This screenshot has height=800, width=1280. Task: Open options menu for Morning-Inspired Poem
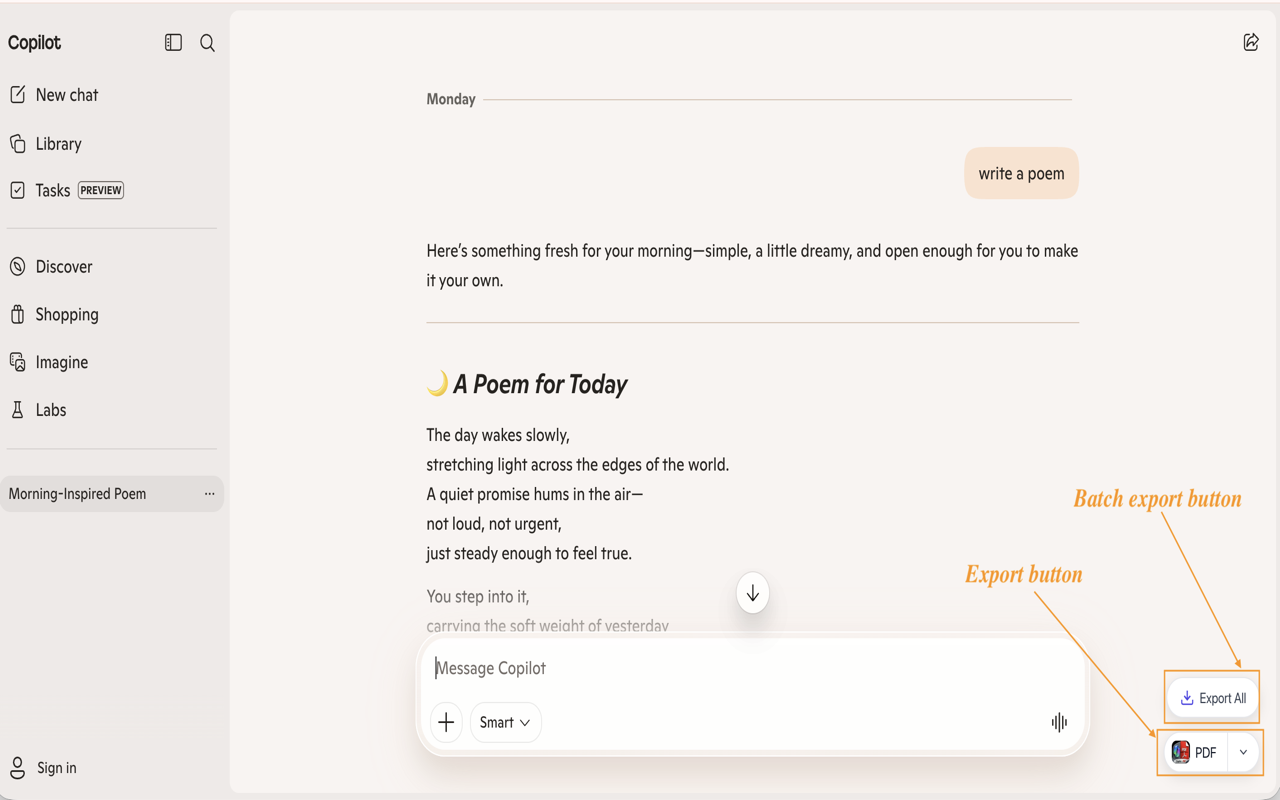[x=209, y=494]
